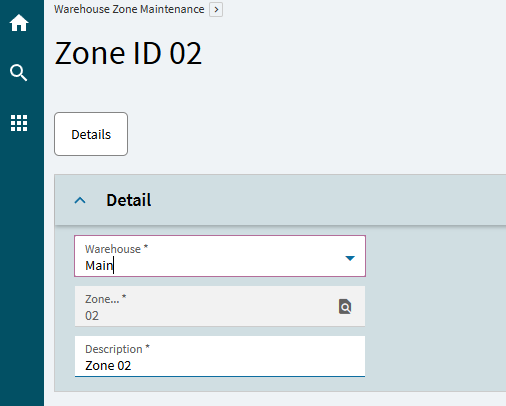Click the Warehouse Zone Maintenance breadcrumb
Viewport: 506px width, 406px height.
click(129, 9)
